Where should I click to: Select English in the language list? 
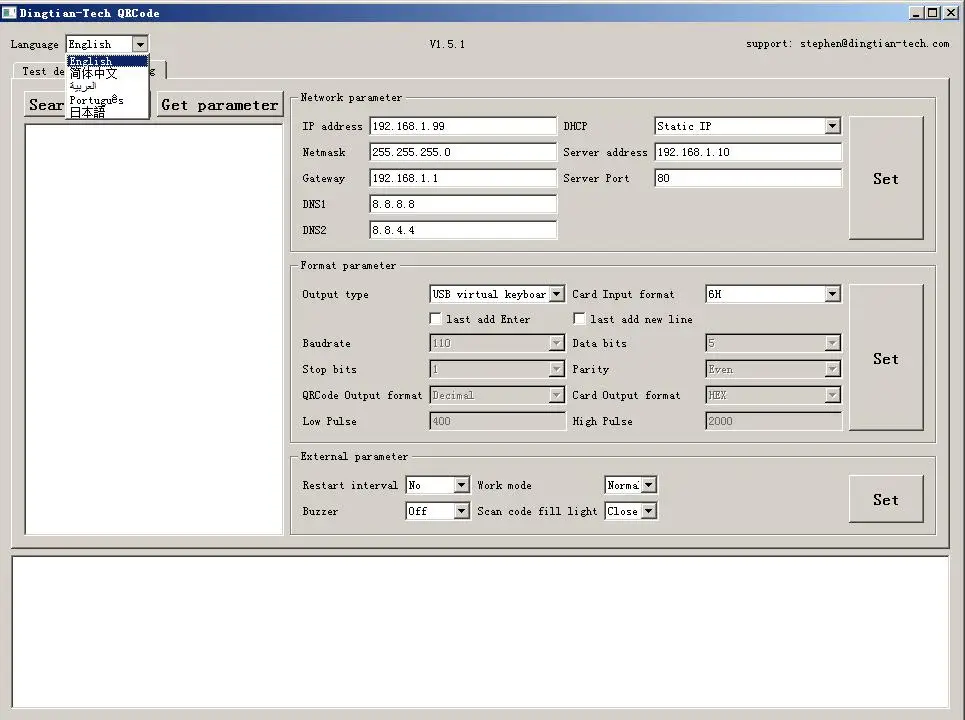(x=107, y=61)
